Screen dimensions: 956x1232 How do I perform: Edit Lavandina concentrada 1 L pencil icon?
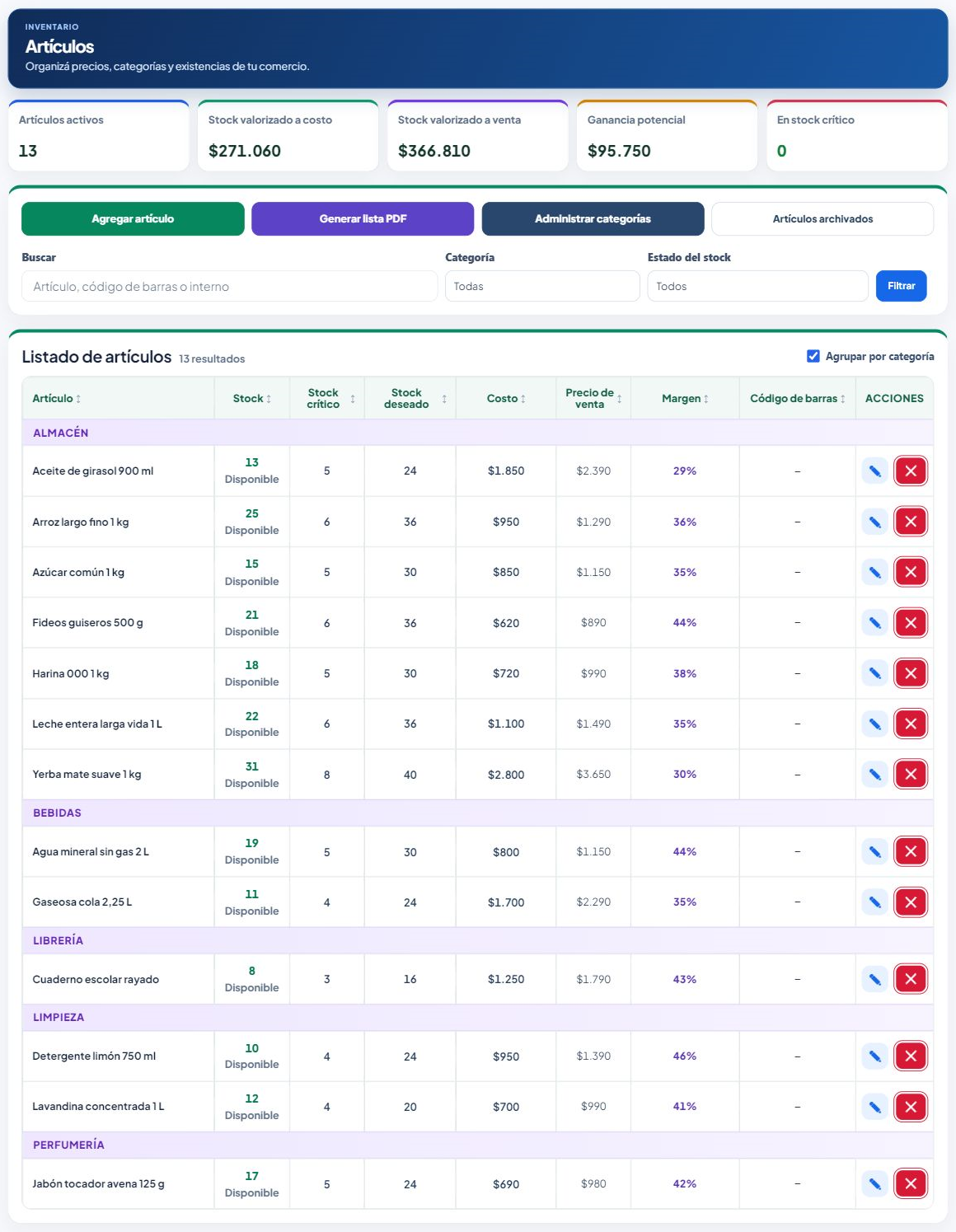click(x=874, y=1107)
